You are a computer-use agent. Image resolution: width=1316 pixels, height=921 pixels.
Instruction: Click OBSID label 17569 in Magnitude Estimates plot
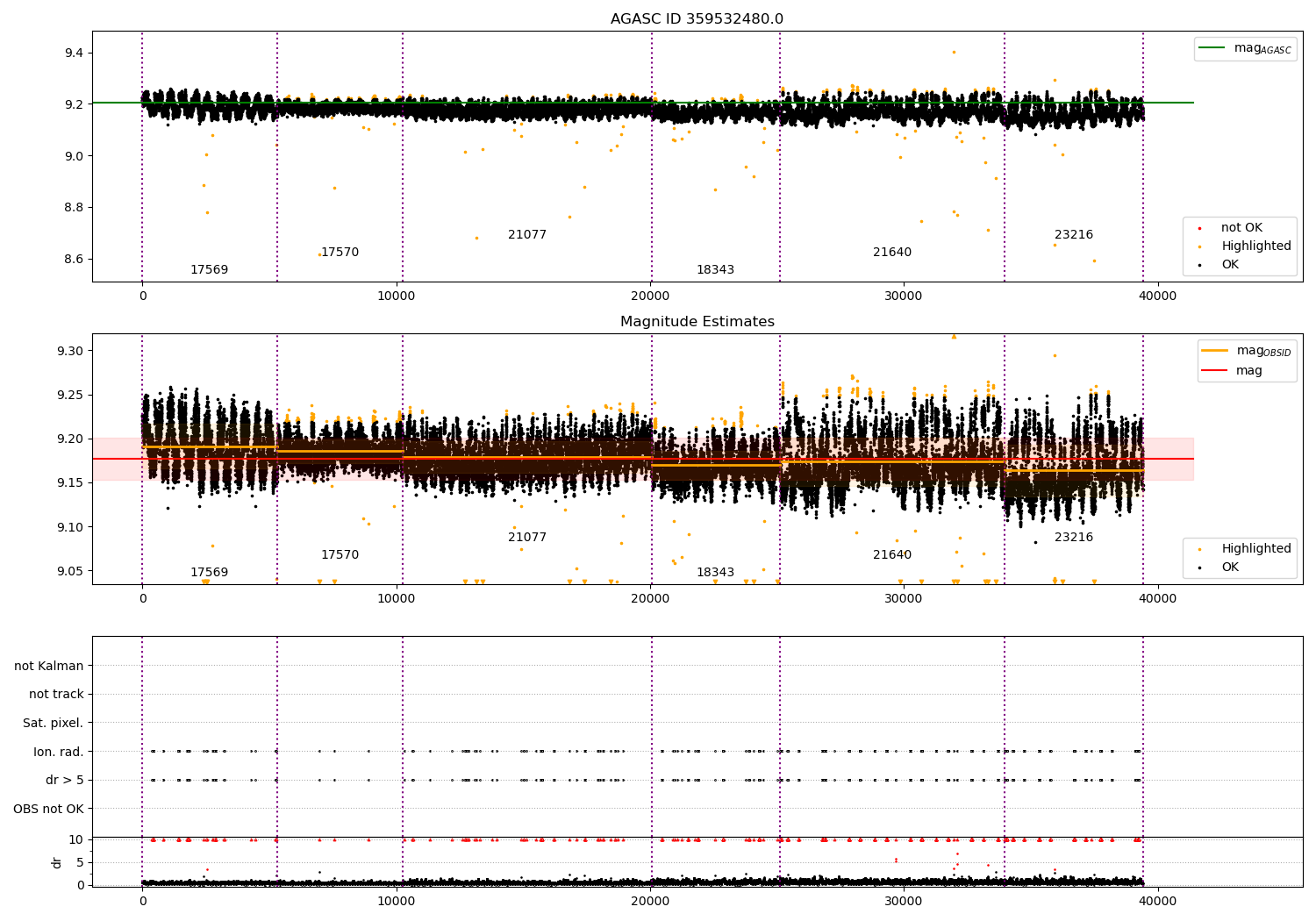pyautogui.click(x=209, y=573)
